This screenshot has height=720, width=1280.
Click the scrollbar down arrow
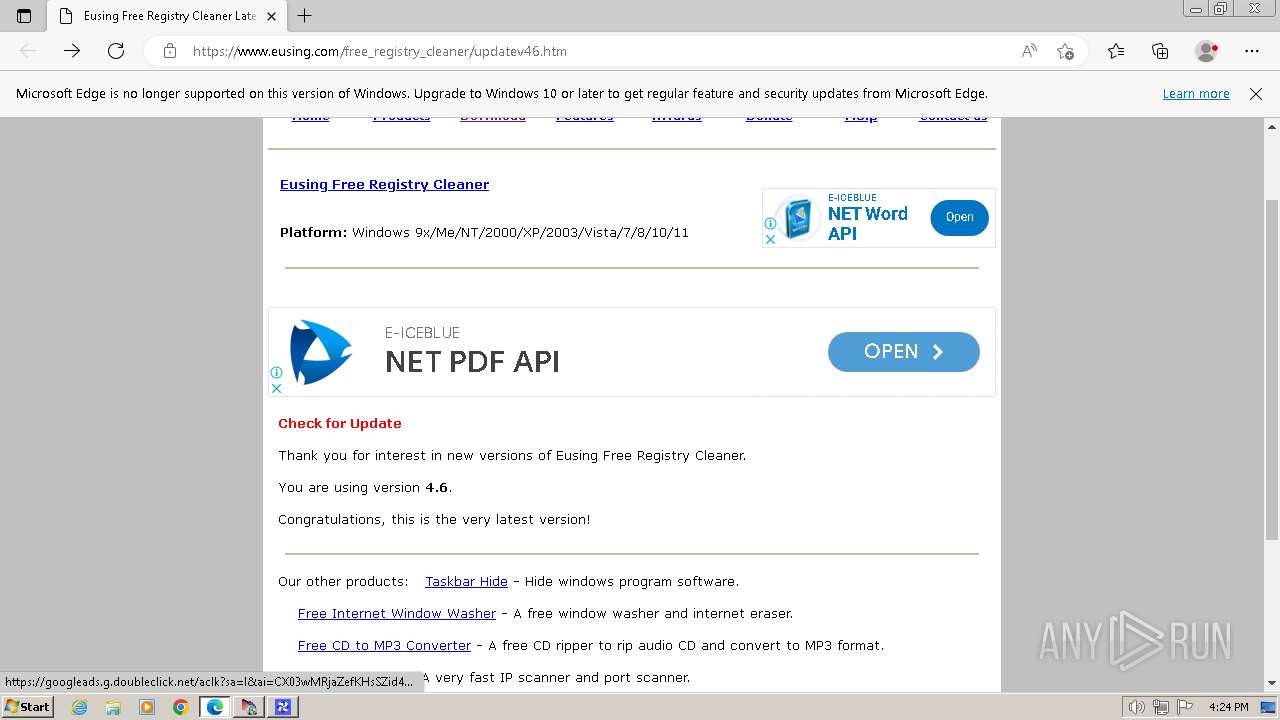click(x=1272, y=683)
